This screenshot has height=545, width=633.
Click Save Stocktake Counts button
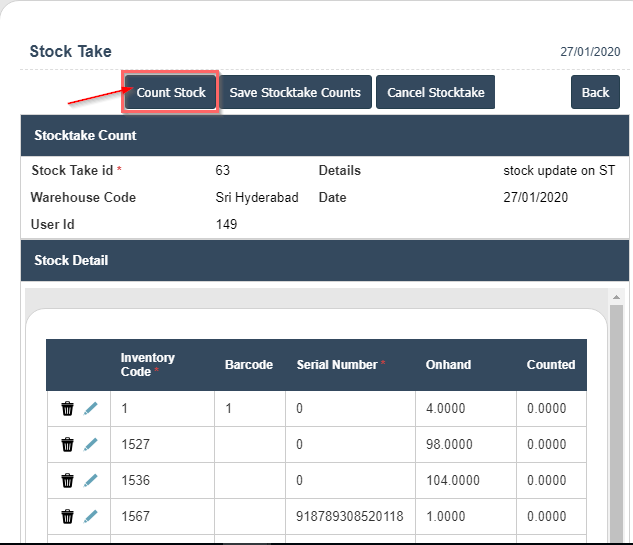tap(295, 92)
